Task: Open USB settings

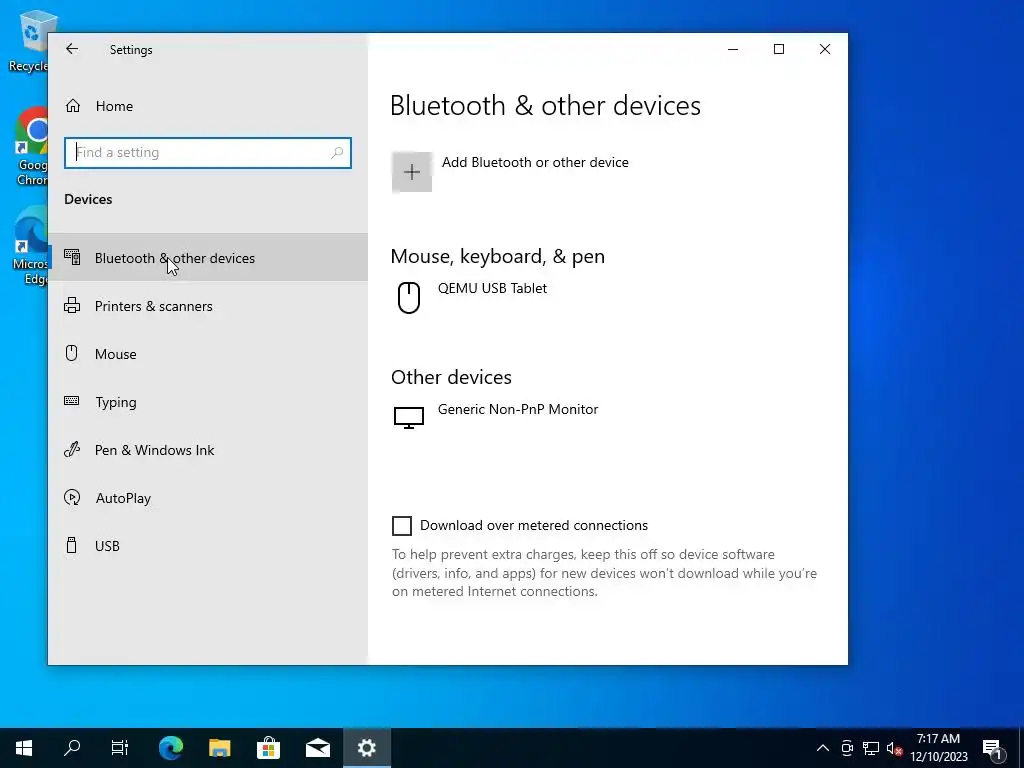Action: tap(208, 546)
